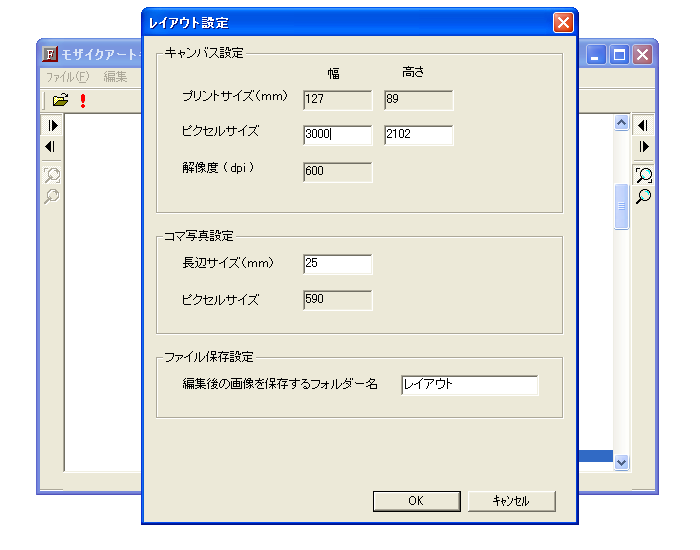
Task: Click the プリントサイズ(mm) label
Action: [234, 96]
